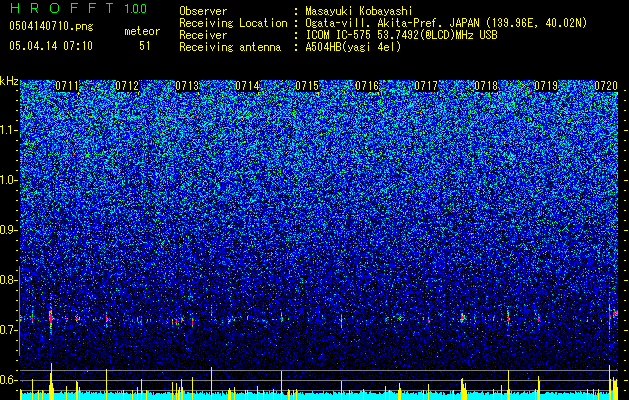Click the kHz axis unit label
Viewport: 629px width, 400px height.
pos(9,81)
